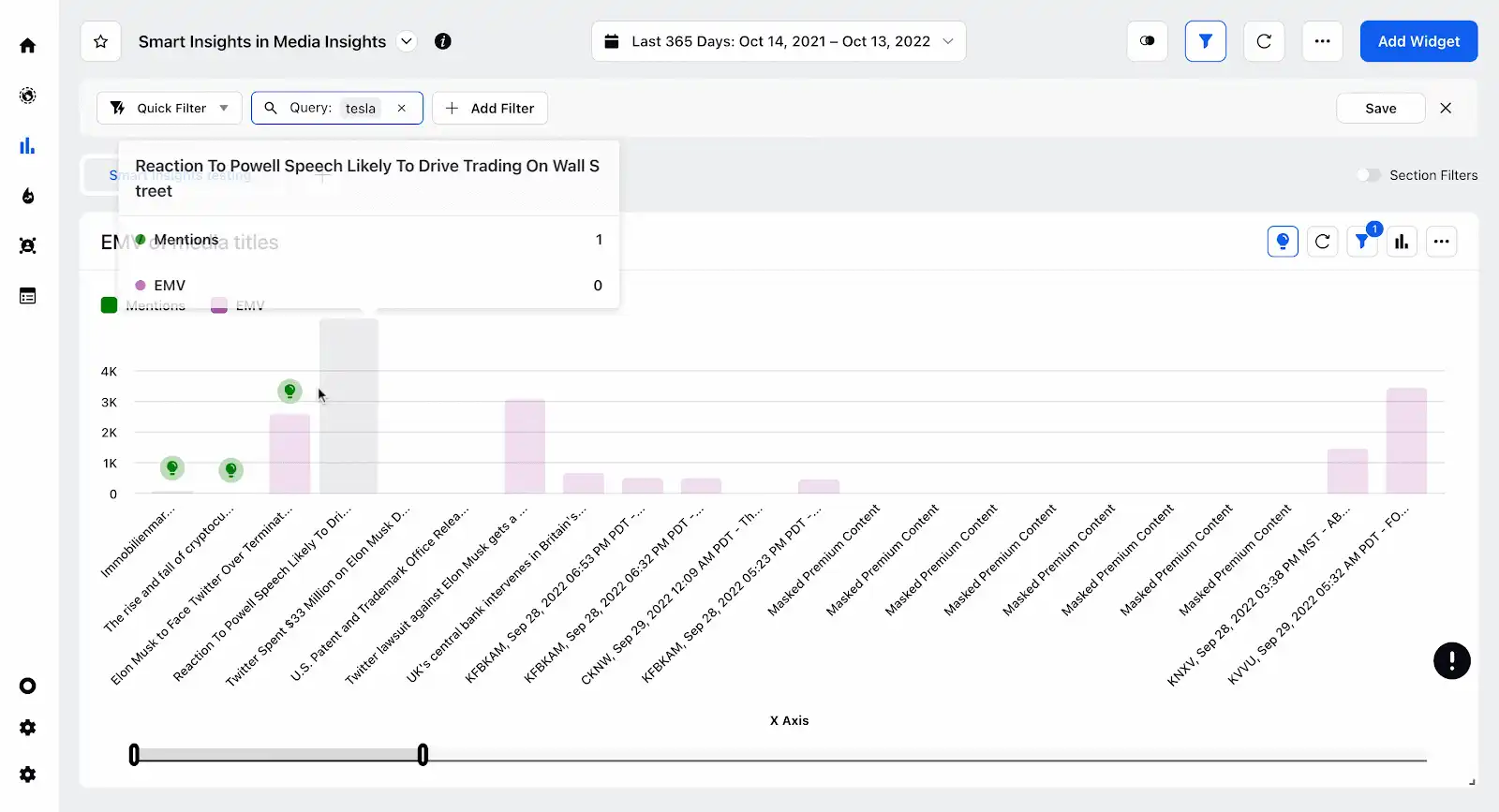The width and height of the screenshot is (1499, 812).
Task: Open the date range picker
Action: (x=779, y=41)
